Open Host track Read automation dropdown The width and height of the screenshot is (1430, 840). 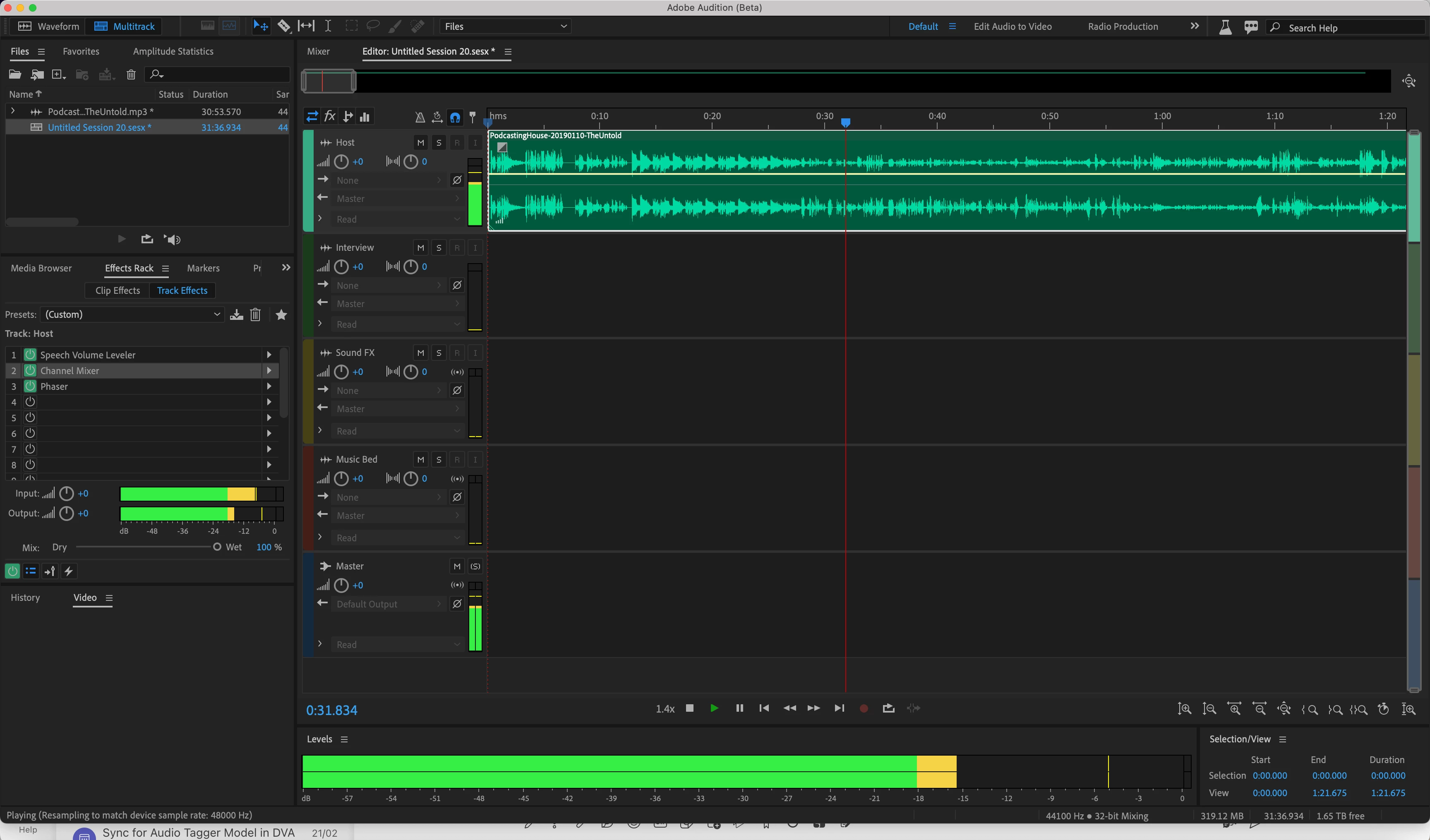pyautogui.click(x=397, y=219)
